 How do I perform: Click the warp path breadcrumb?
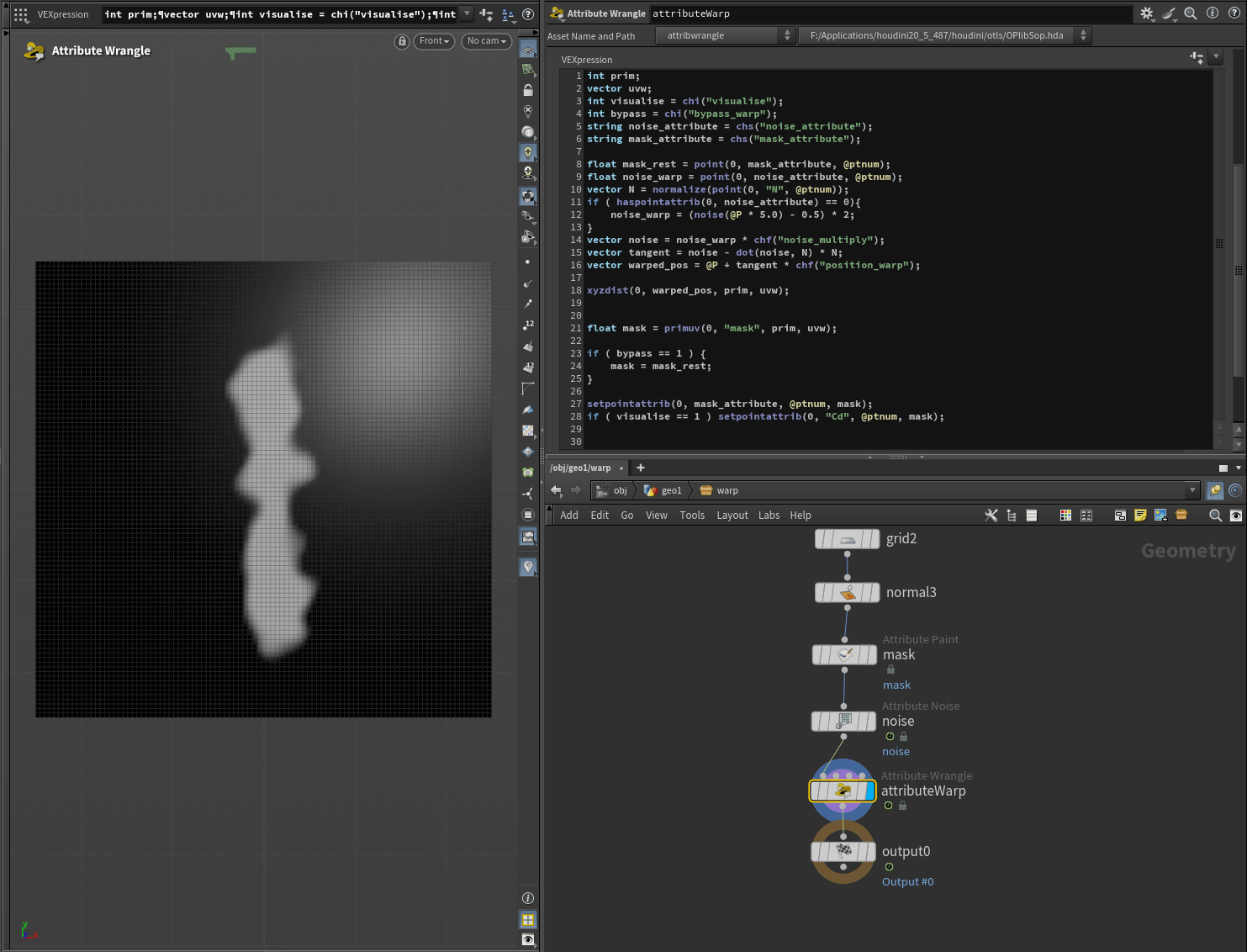tap(720, 490)
